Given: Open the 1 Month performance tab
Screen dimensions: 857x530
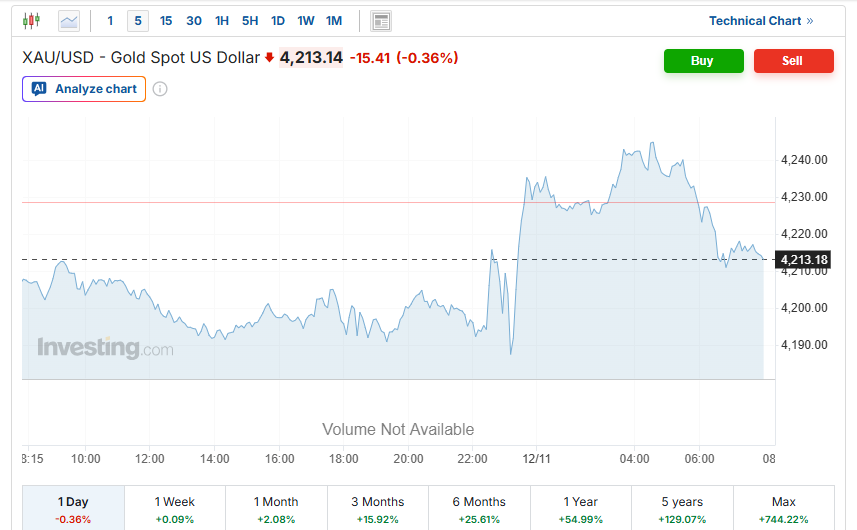Looking at the screenshot, I should 276,508.
